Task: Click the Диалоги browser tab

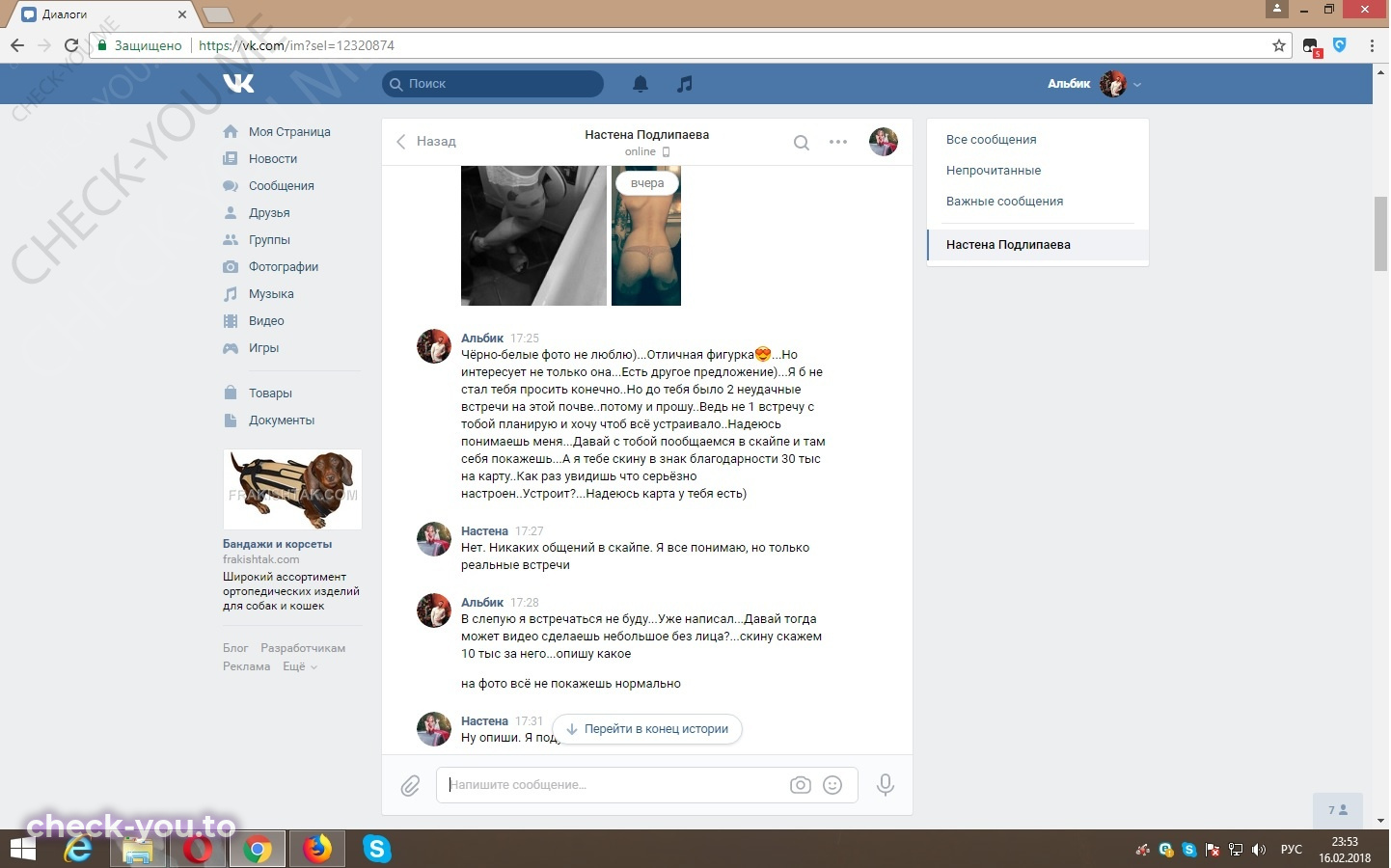Action: 102,14
